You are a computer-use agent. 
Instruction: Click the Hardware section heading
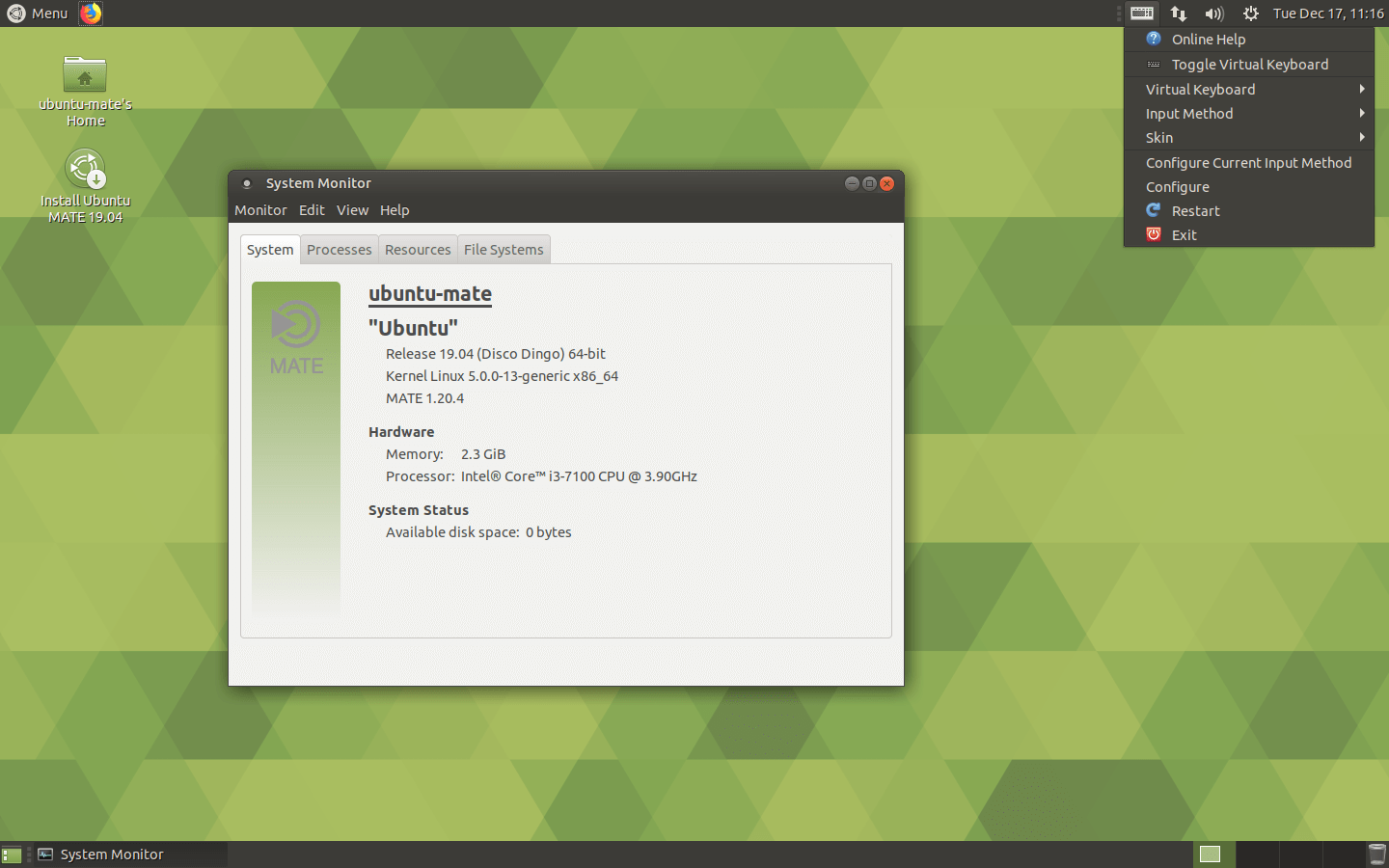(401, 432)
